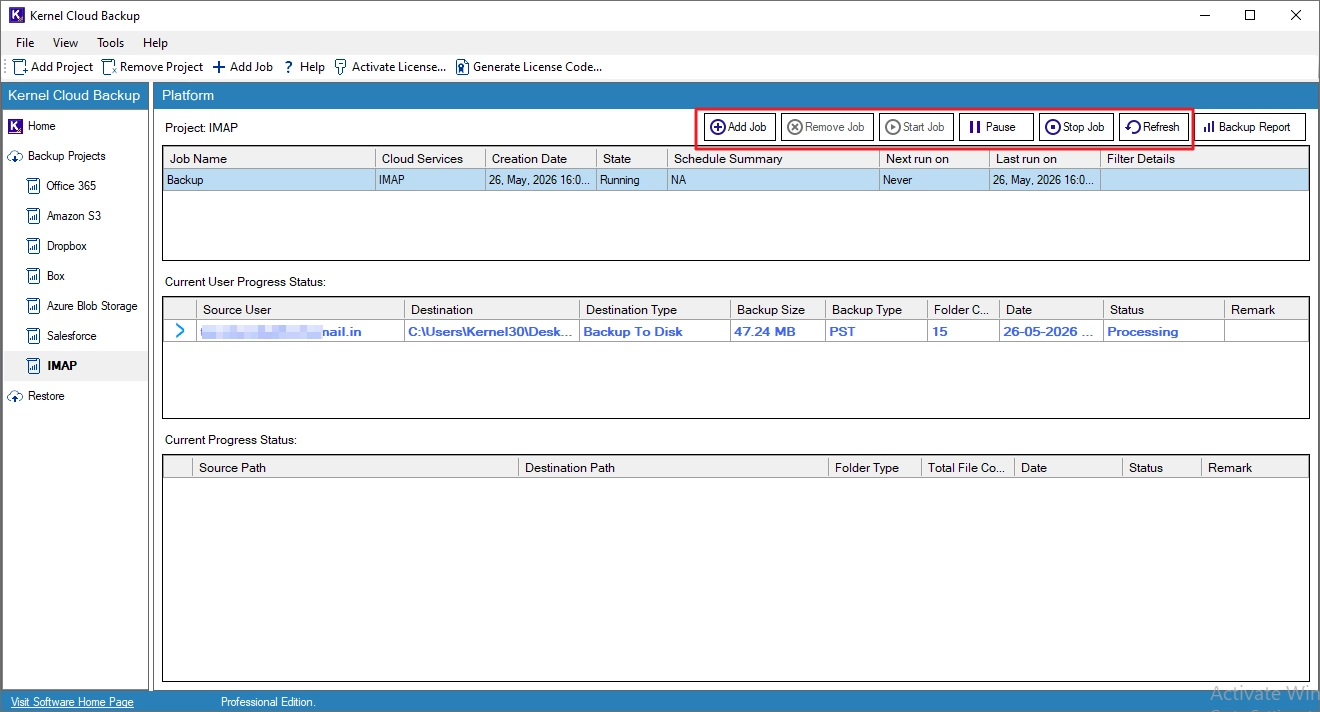Click the Remark header in Current Progress Status

coord(1254,467)
